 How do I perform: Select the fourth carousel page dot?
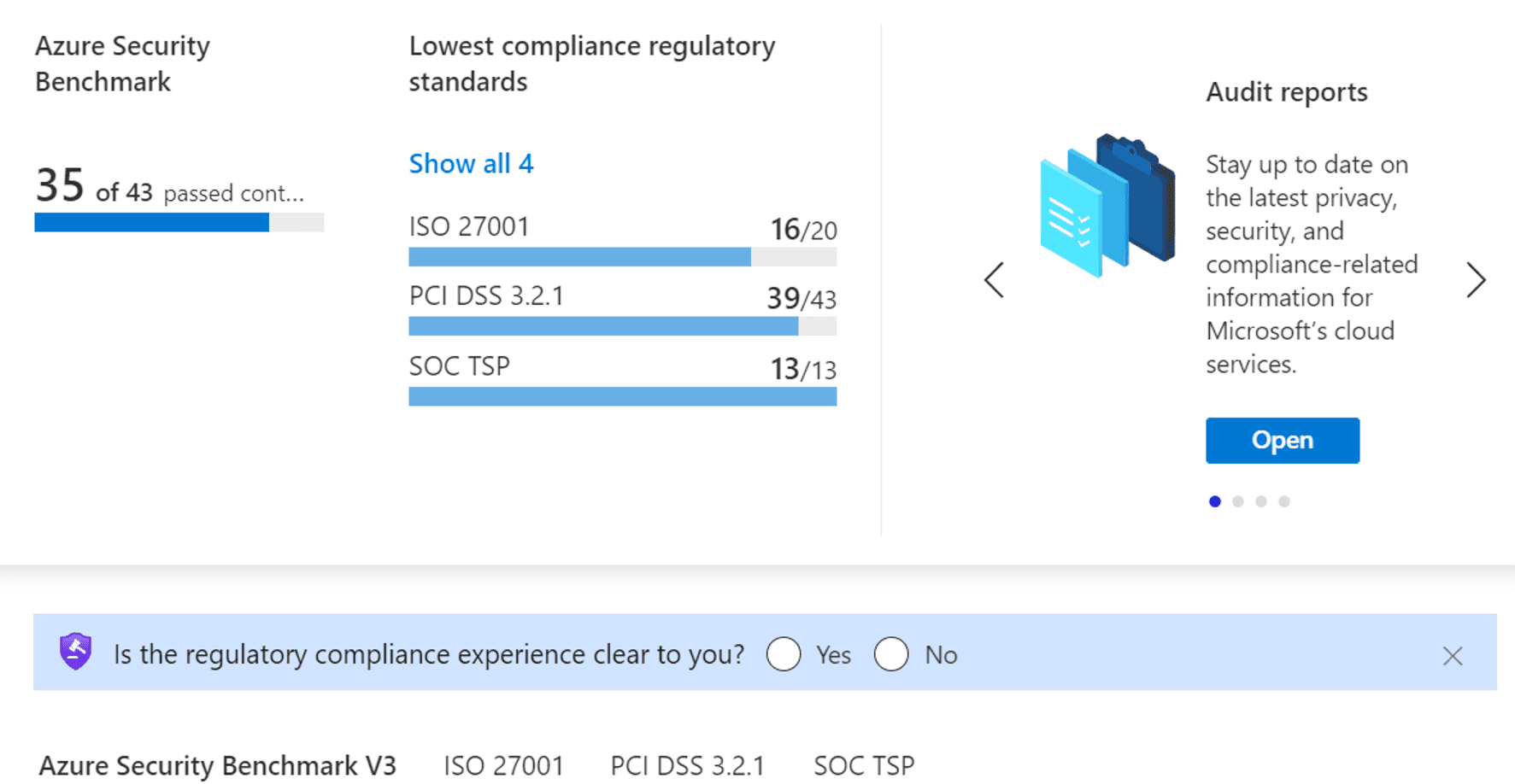pyautogui.click(x=1284, y=501)
